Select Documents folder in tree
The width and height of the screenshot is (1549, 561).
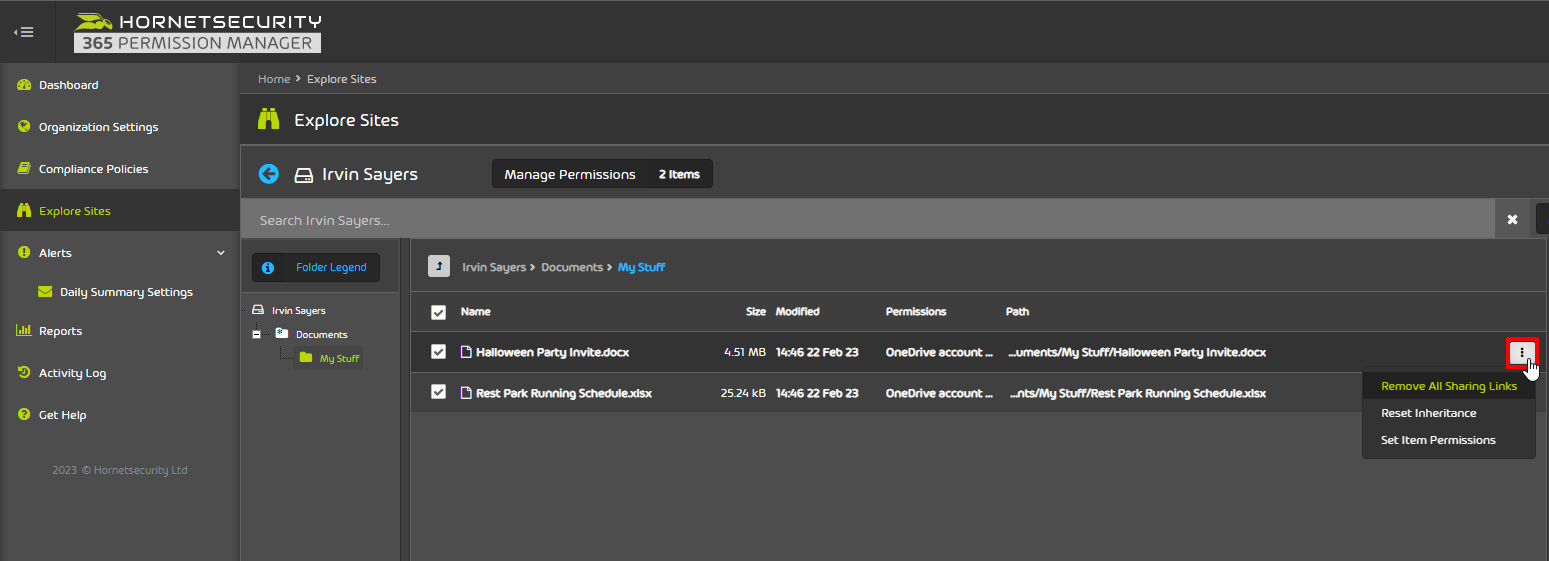(322, 335)
